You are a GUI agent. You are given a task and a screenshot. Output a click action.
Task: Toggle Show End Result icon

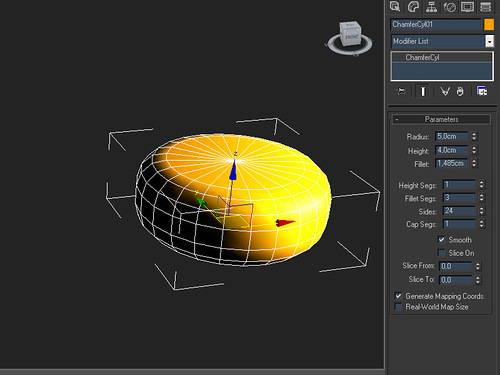click(x=423, y=91)
